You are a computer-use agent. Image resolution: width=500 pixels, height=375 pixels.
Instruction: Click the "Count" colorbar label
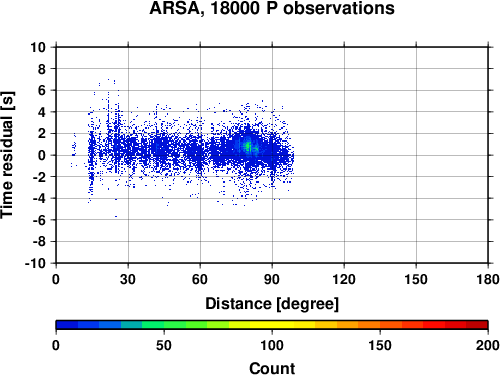[x=272, y=368]
